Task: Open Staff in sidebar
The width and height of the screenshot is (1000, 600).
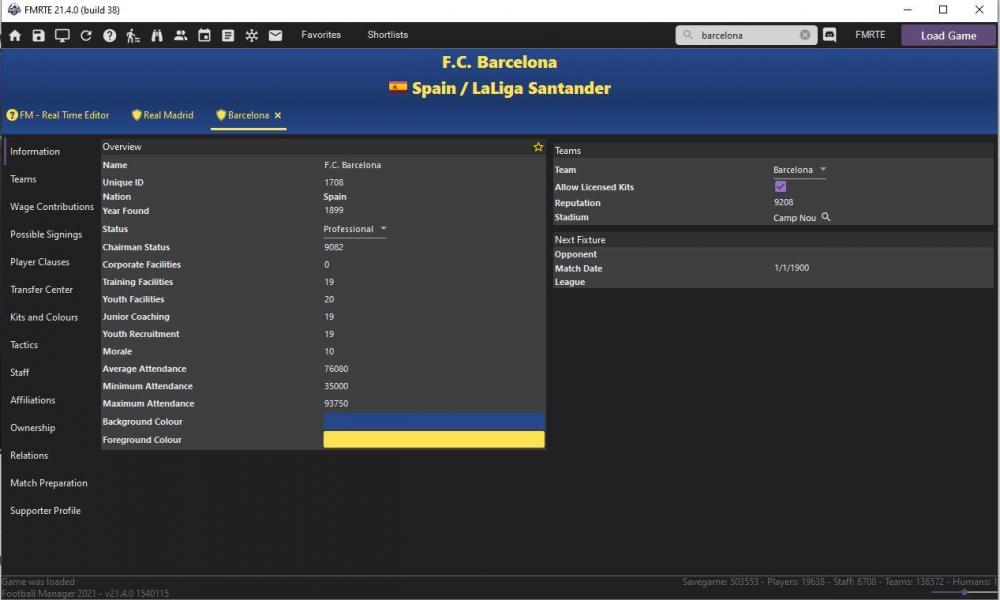Action: tap(20, 372)
